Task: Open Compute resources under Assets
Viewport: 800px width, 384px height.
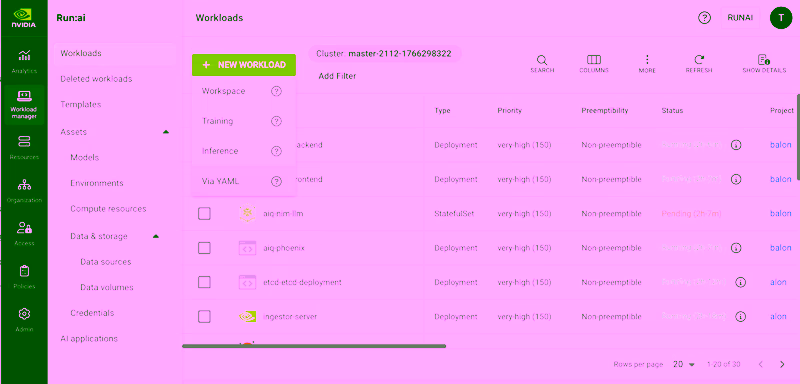Action: [108, 209]
